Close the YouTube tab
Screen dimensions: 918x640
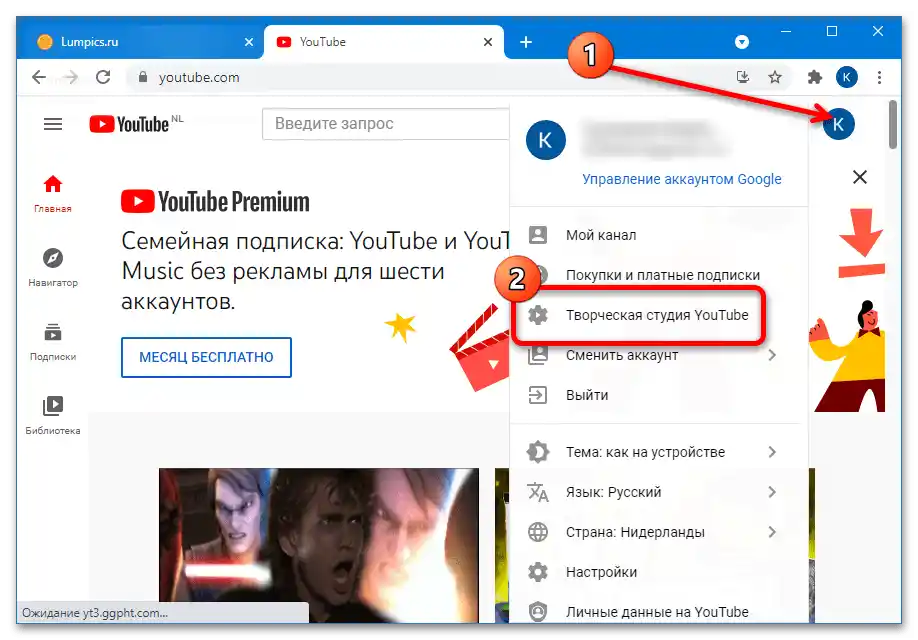tap(488, 42)
